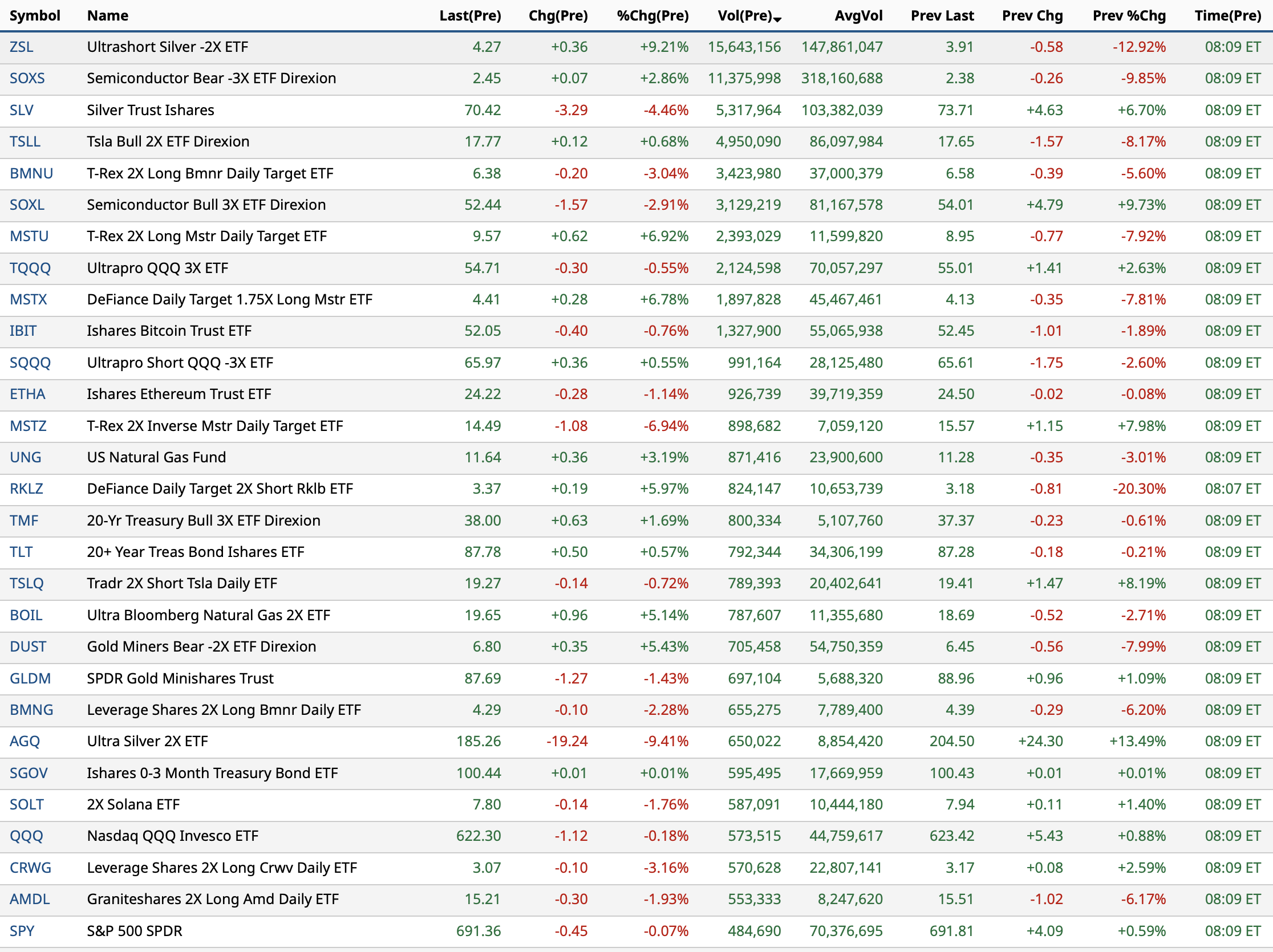Open the SPY ticker link

click(x=22, y=931)
